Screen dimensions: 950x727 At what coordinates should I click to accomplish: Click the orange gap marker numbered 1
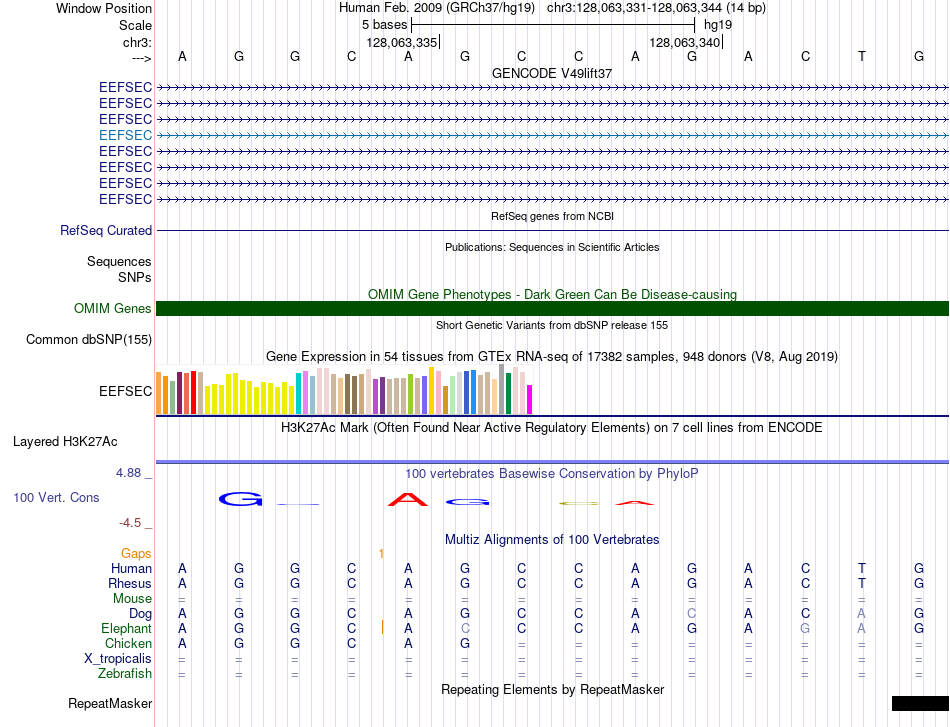(x=381, y=553)
